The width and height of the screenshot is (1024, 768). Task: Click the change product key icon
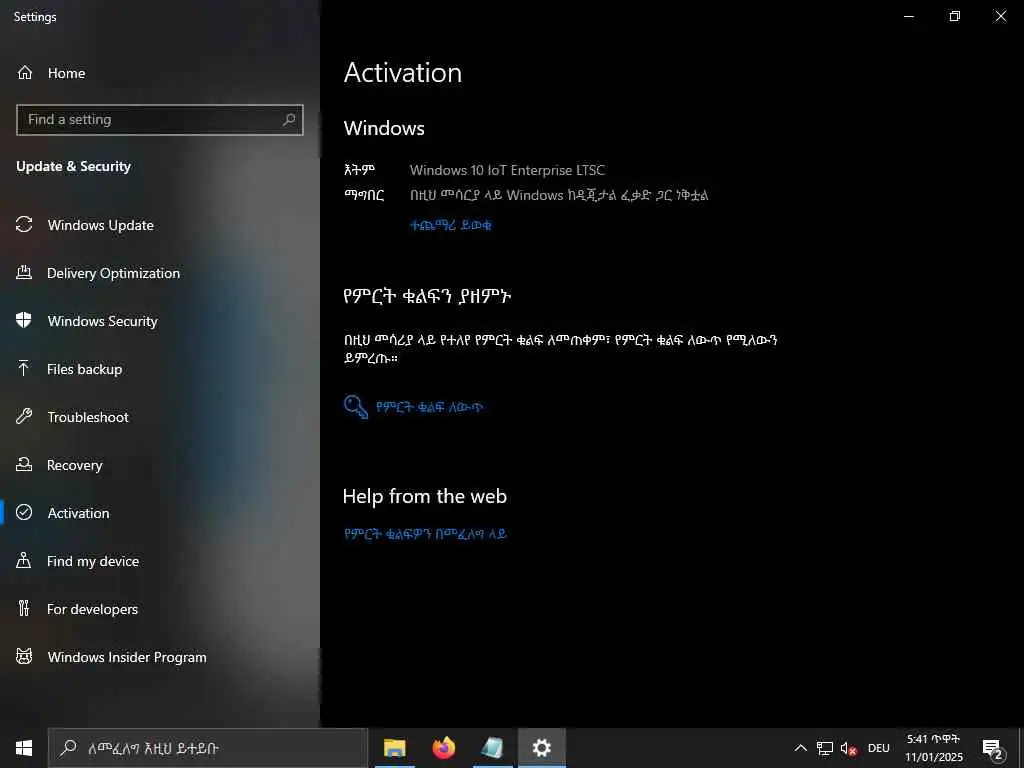(356, 406)
